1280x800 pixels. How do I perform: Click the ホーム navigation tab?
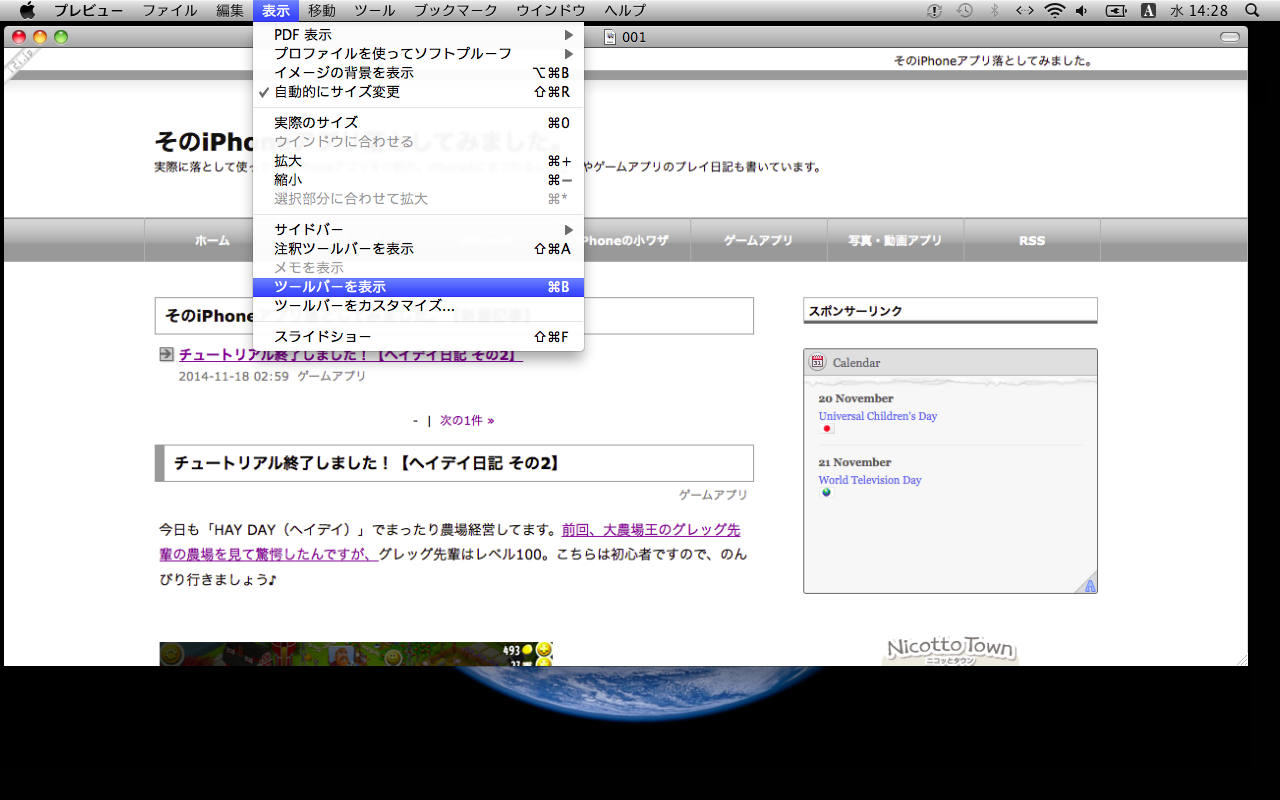coord(212,241)
